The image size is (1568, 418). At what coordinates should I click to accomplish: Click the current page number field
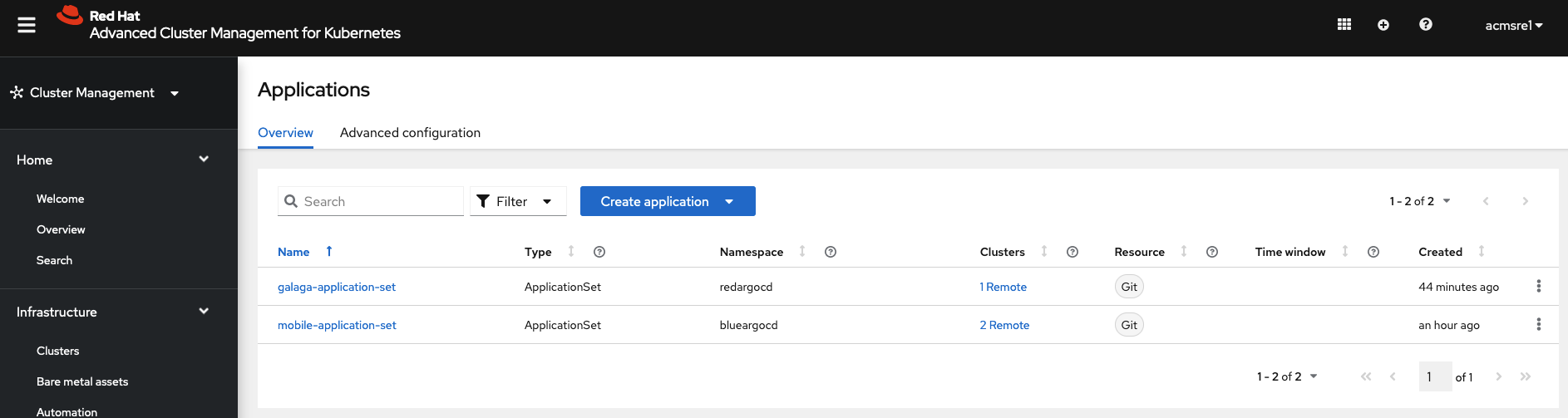coord(1435,376)
